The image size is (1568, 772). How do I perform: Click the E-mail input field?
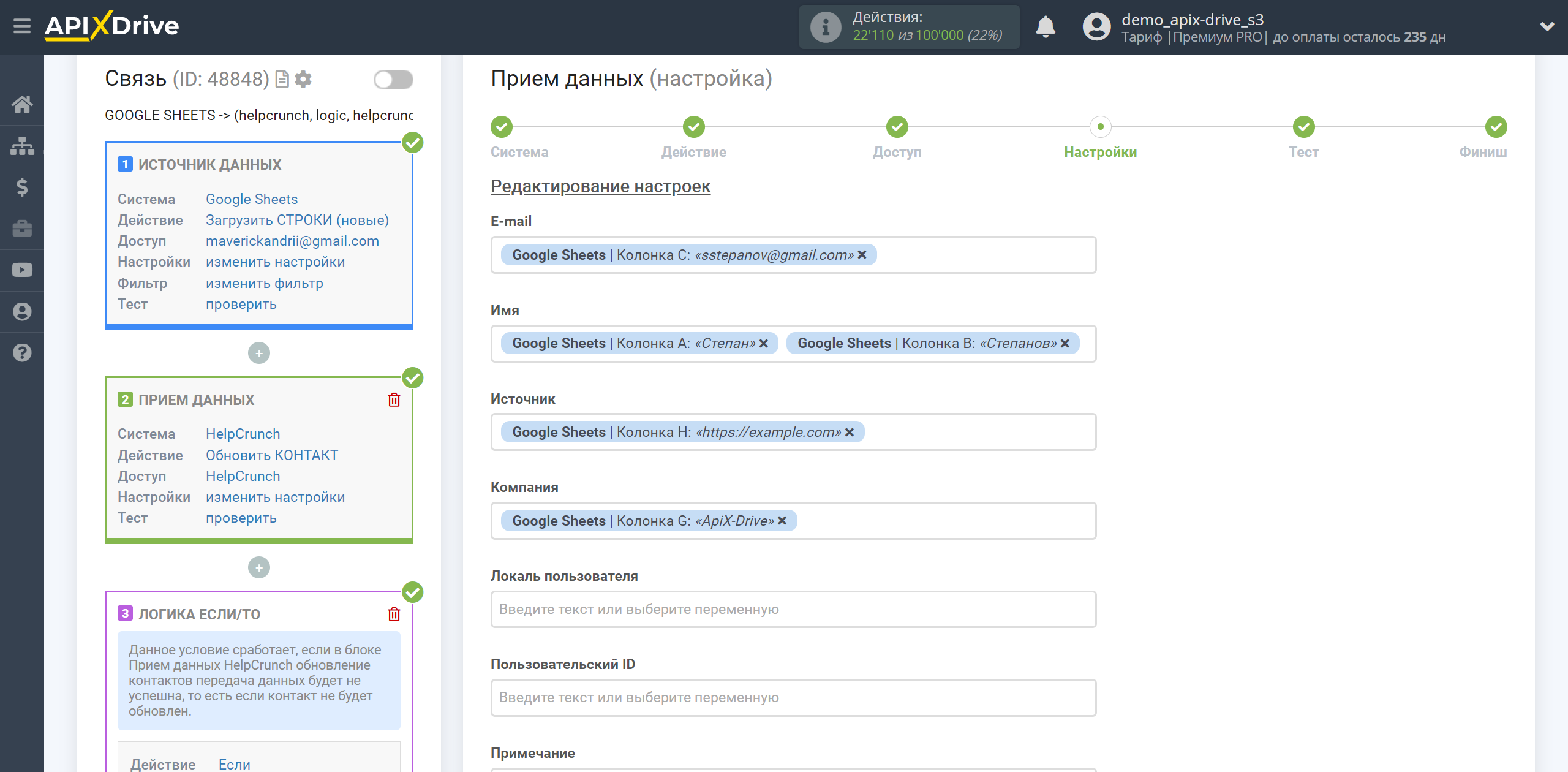[x=793, y=255]
